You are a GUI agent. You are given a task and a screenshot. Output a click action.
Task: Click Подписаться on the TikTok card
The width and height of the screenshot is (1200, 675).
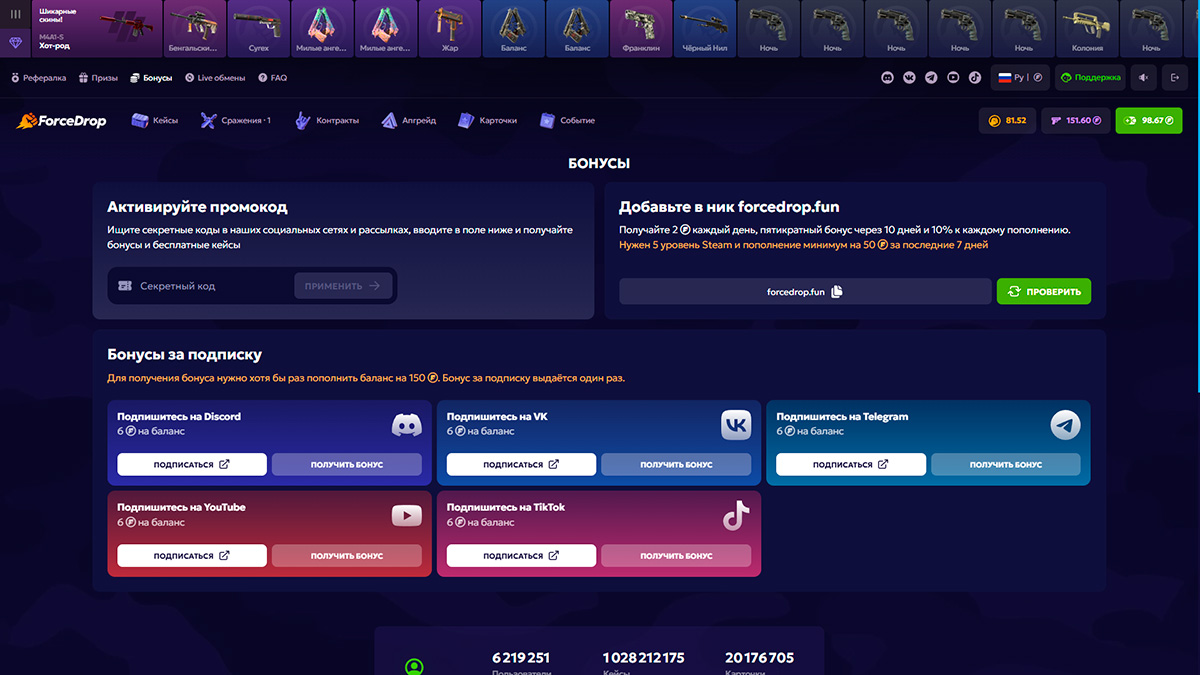521,555
